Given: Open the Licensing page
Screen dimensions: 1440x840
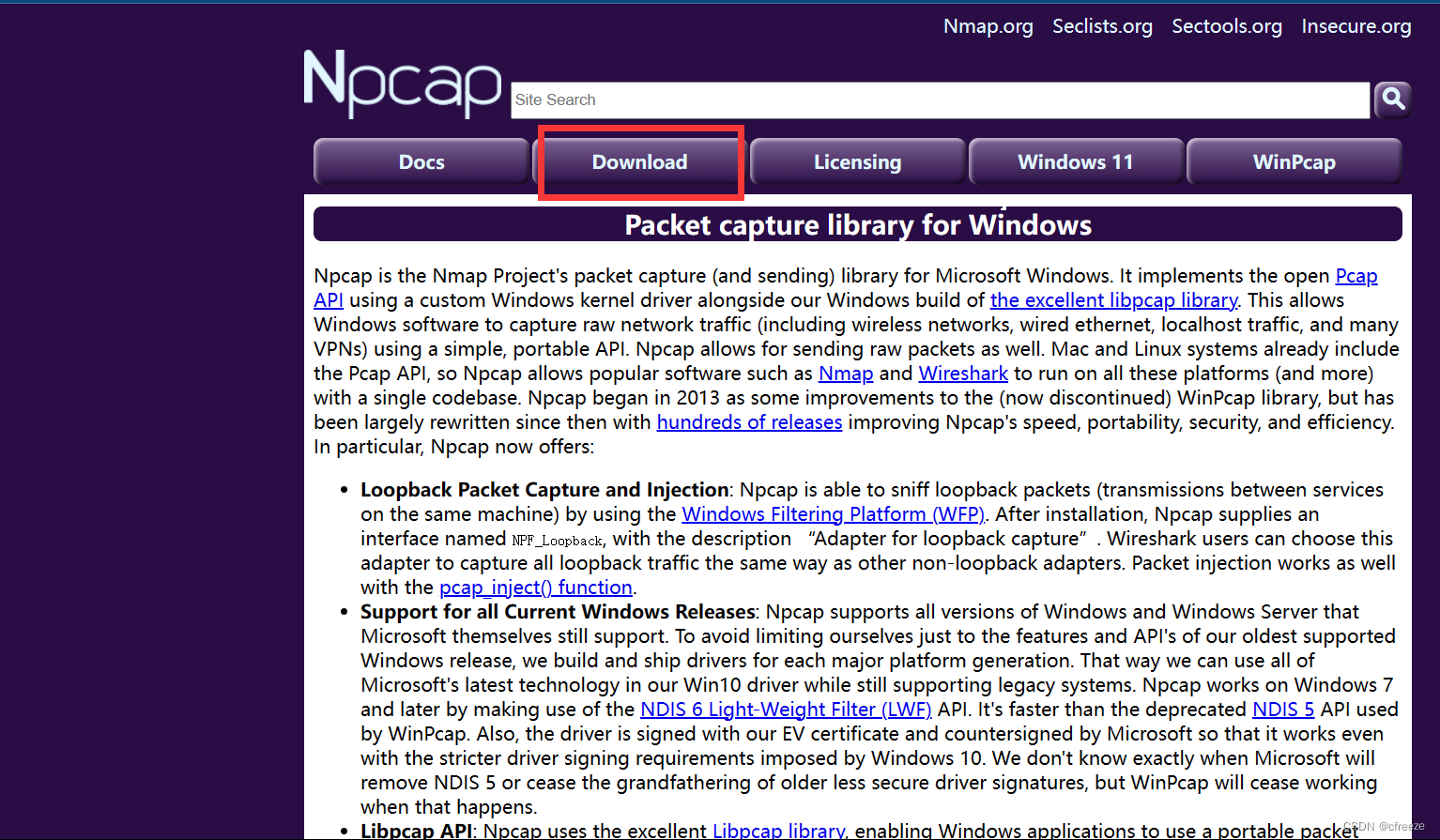Looking at the screenshot, I should click(857, 161).
